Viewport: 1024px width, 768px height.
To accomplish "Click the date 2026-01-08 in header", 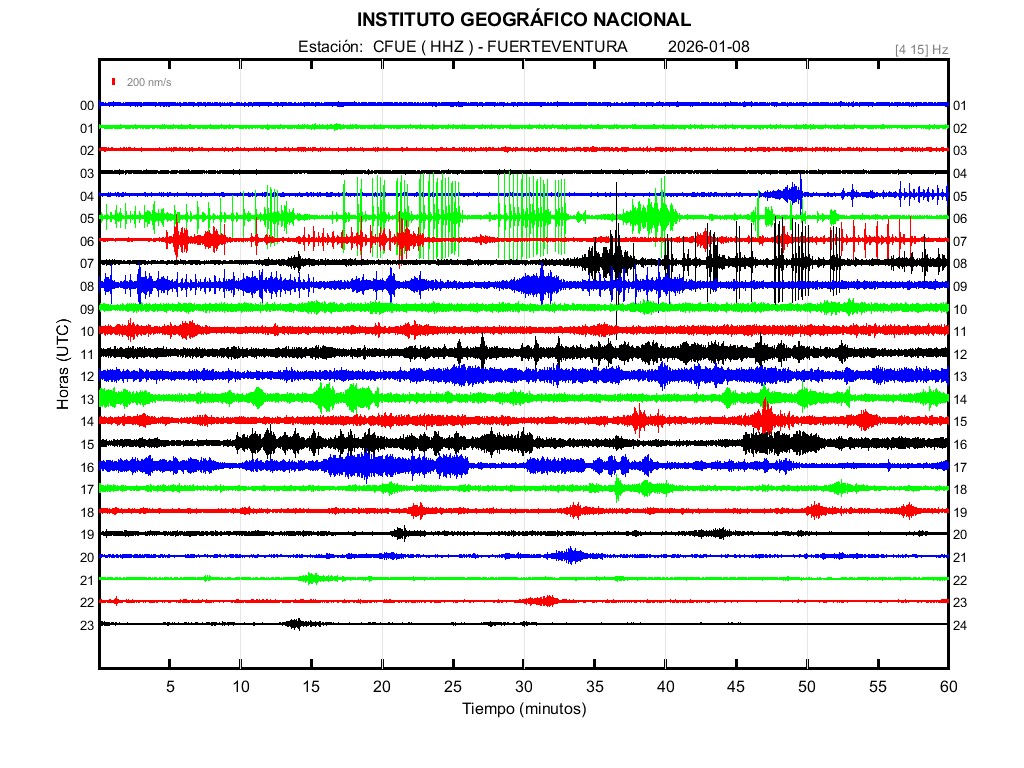I will (708, 47).
